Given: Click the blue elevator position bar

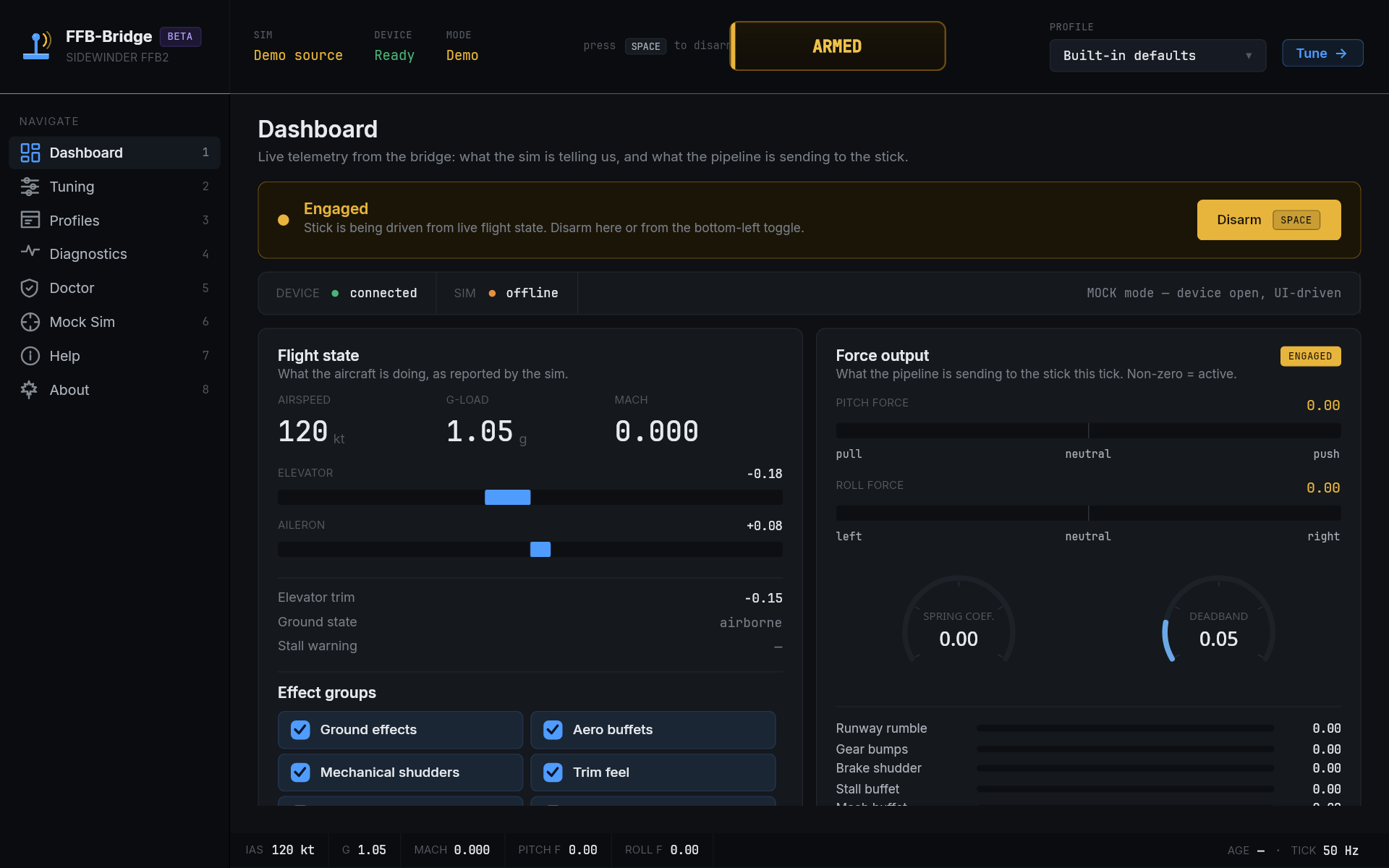Looking at the screenshot, I should coord(507,498).
